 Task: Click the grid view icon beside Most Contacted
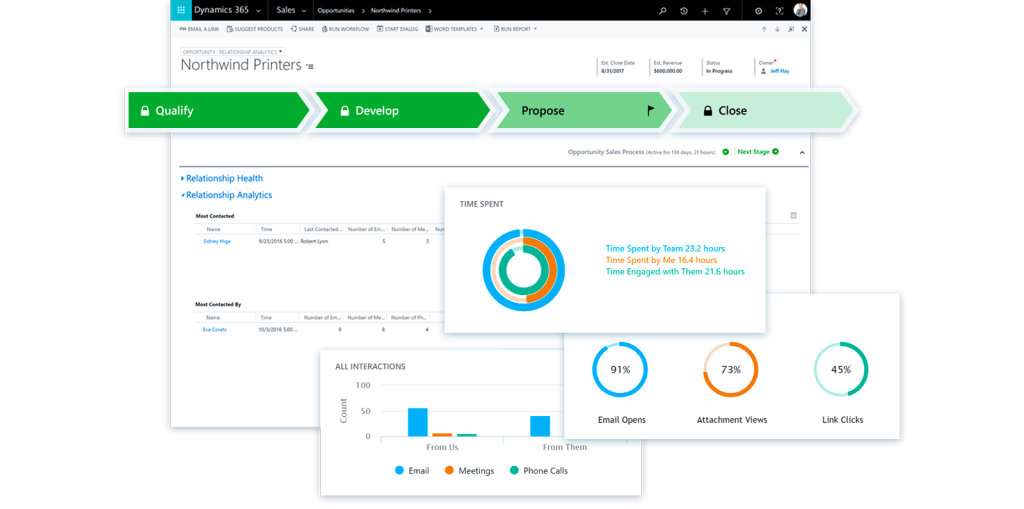pos(793,215)
